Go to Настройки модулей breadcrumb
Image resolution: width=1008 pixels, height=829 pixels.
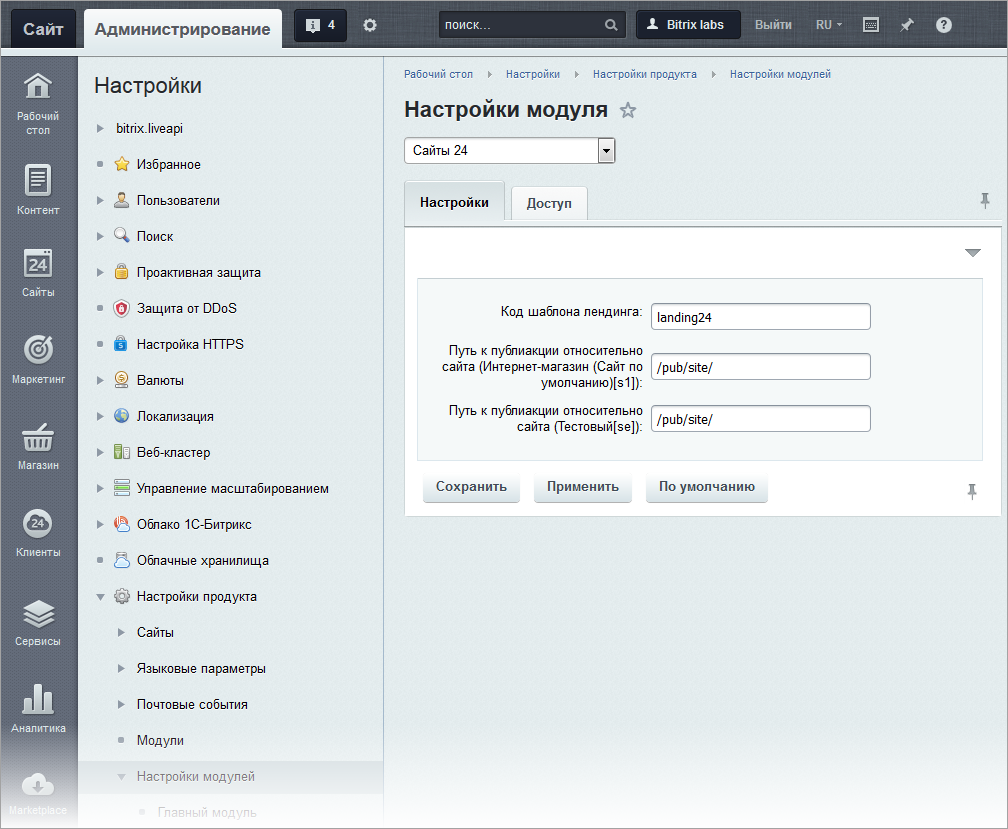pyautogui.click(x=780, y=75)
